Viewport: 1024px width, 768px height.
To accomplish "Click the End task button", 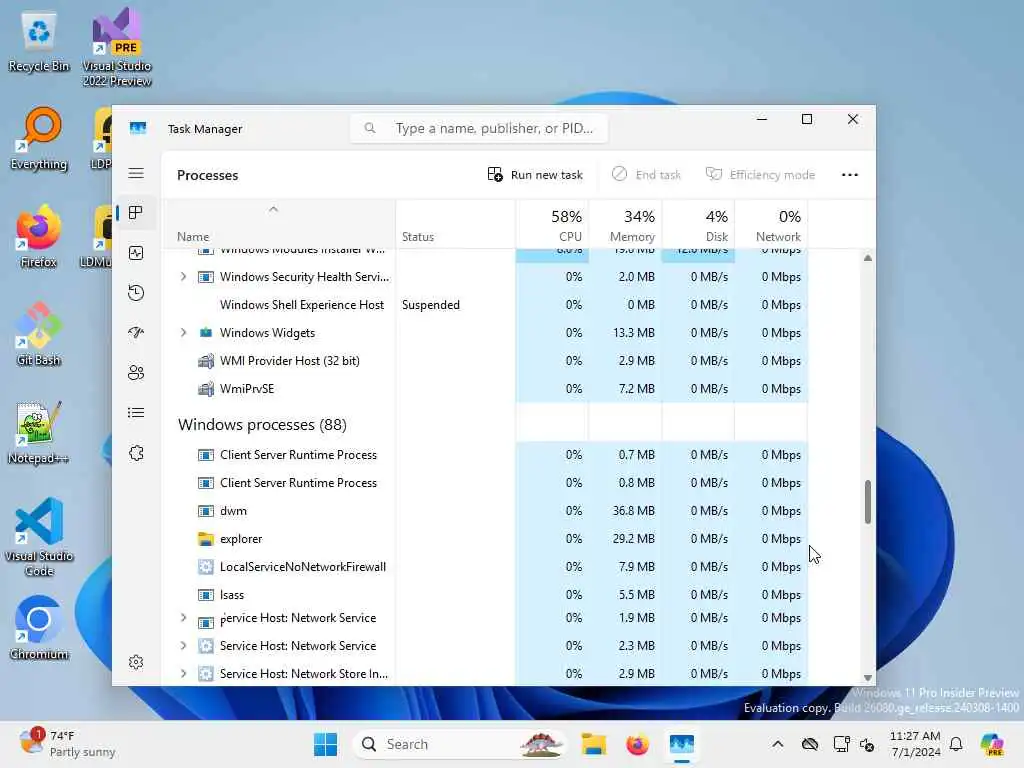I will [x=646, y=174].
